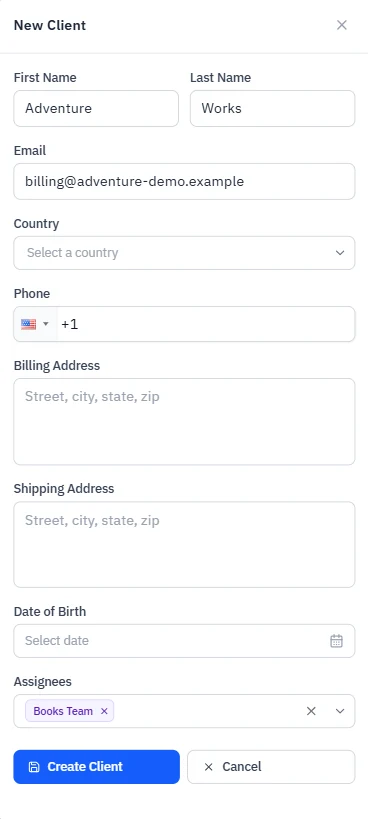368x819 pixels.
Task: Remove the Books Team assignee tag
Action: pyautogui.click(x=104, y=711)
